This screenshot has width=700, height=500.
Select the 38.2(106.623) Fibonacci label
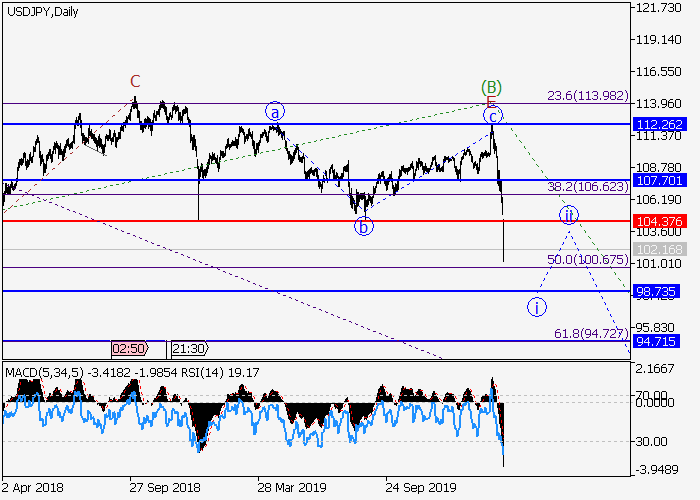[x=587, y=186]
